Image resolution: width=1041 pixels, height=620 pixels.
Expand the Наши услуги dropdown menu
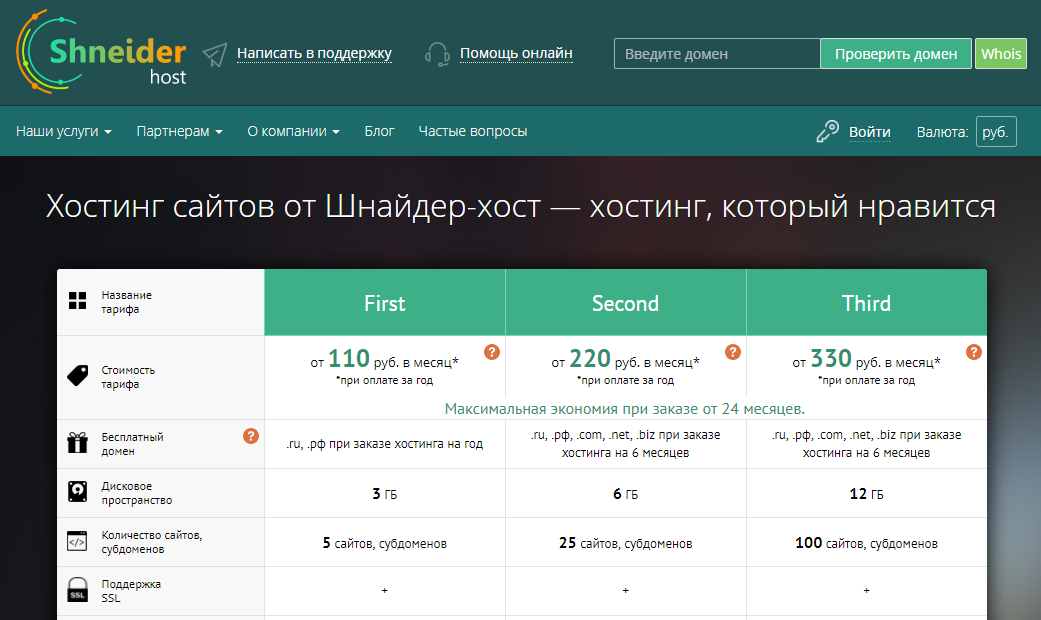tap(63, 131)
